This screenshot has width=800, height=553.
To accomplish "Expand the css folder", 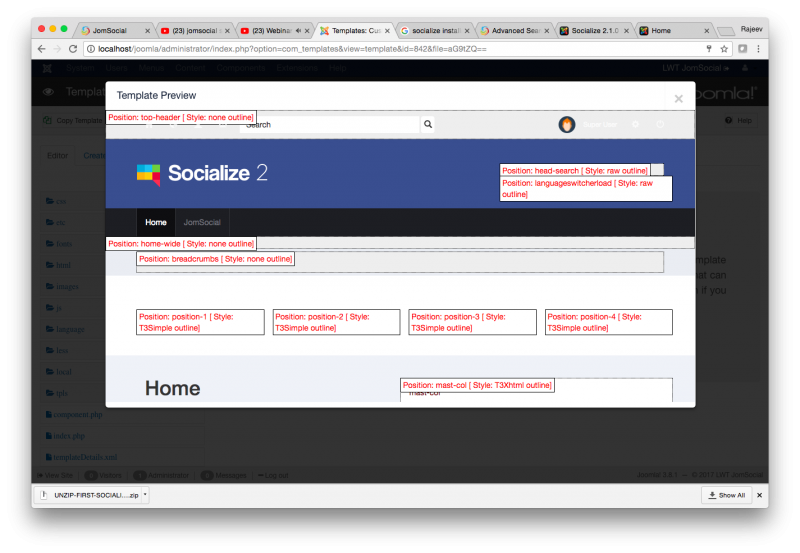I will click(x=56, y=201).
